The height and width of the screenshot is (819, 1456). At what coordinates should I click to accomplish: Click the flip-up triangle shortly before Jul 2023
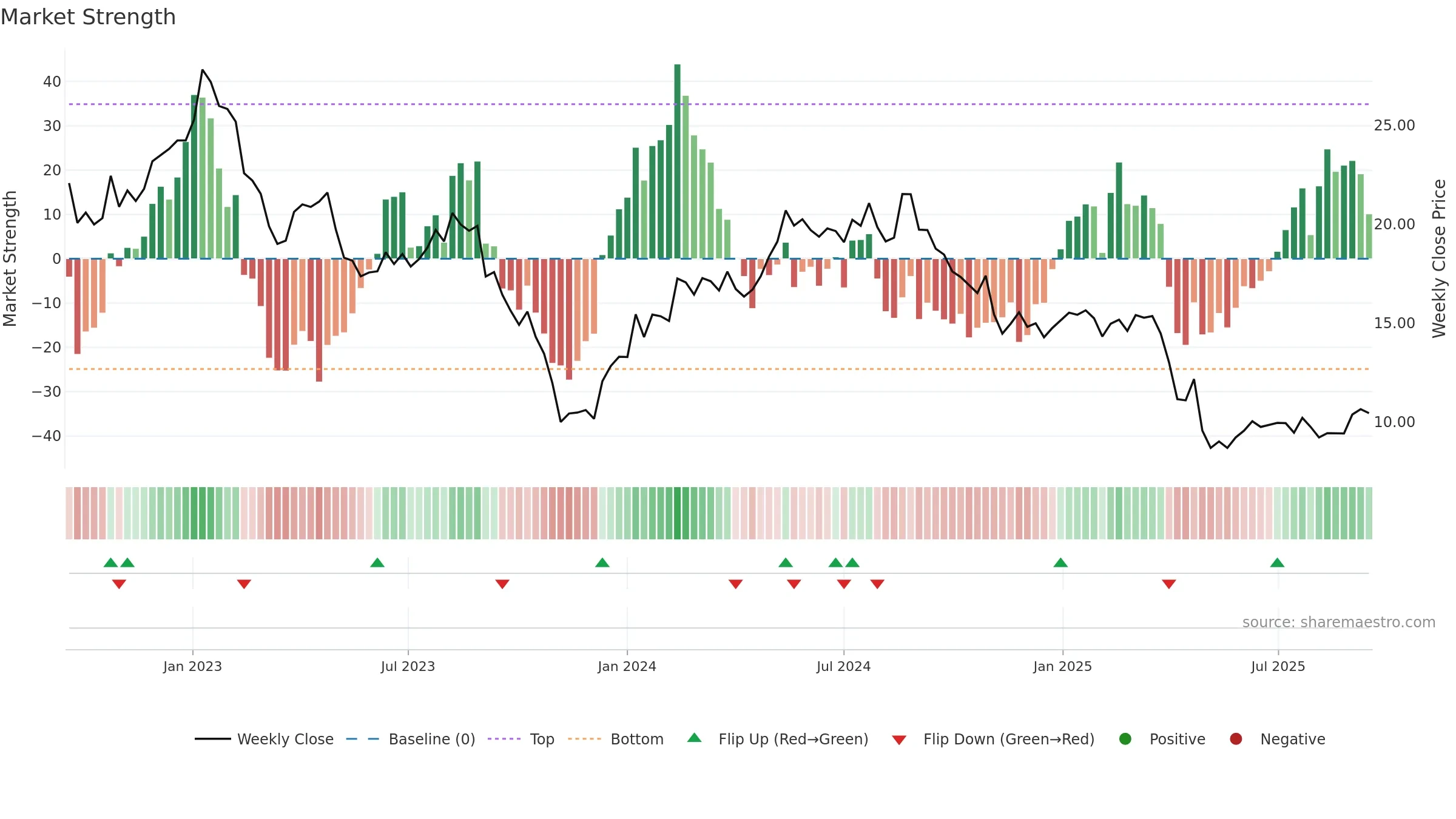(x=377, y=562)
